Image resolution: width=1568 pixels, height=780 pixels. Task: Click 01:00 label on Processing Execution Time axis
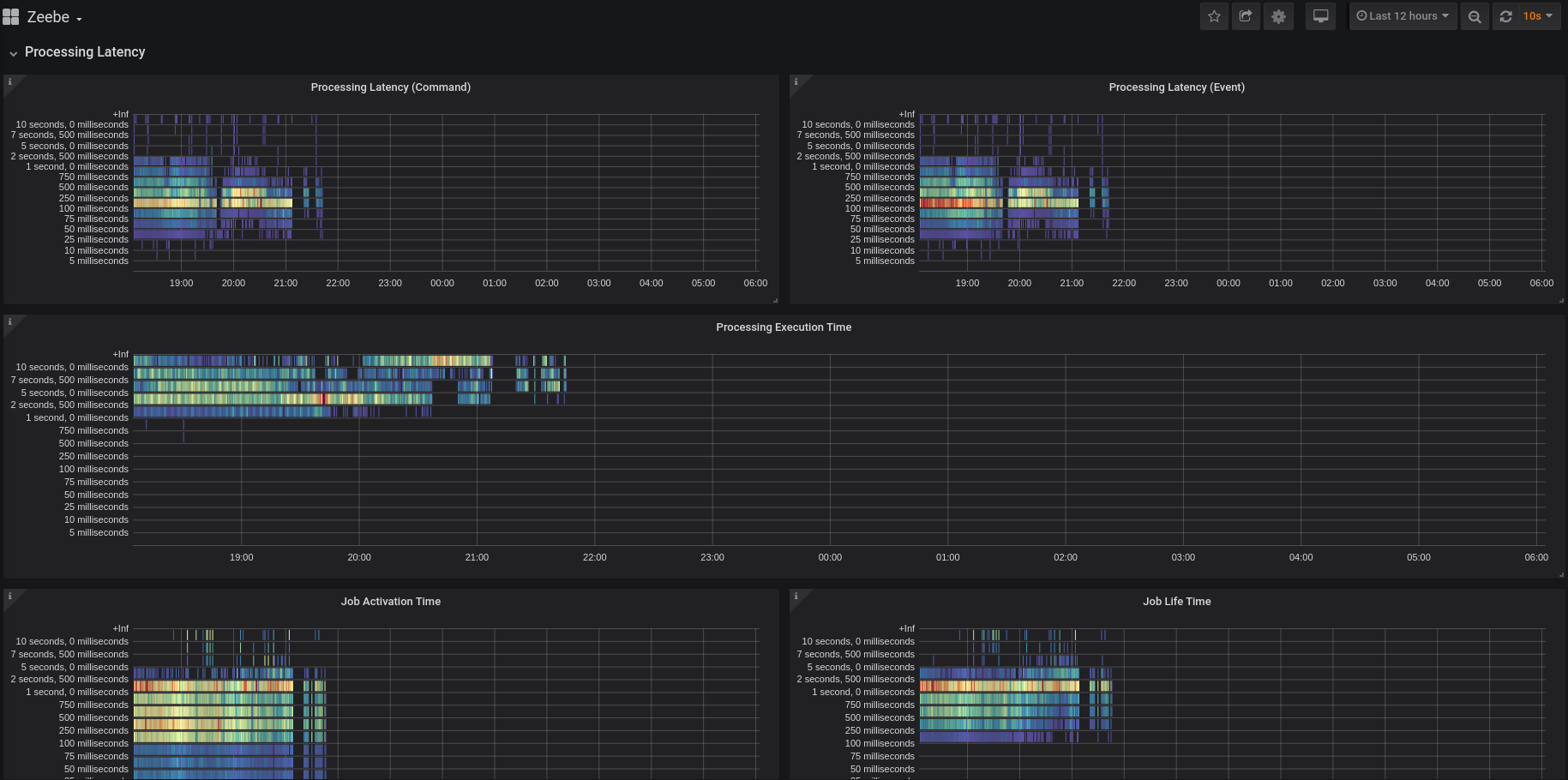947,557
